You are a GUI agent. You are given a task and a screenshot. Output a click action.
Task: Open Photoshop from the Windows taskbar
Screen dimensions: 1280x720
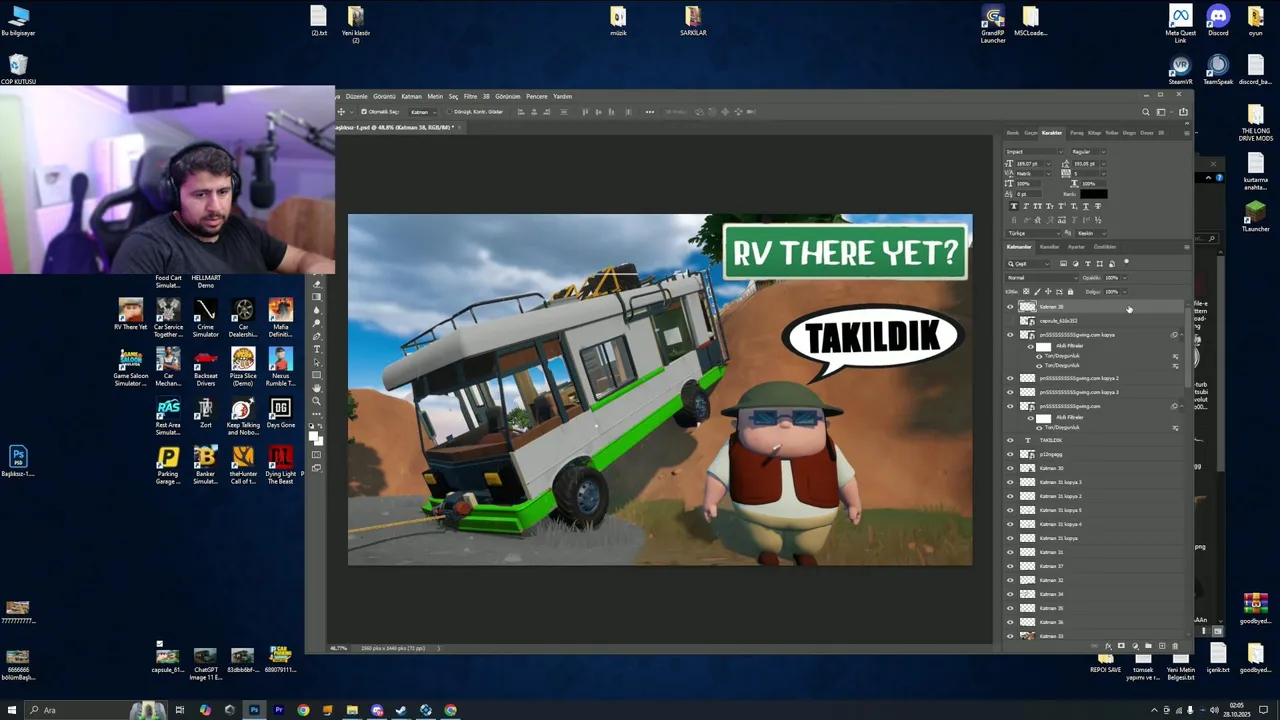click(254, 710)
